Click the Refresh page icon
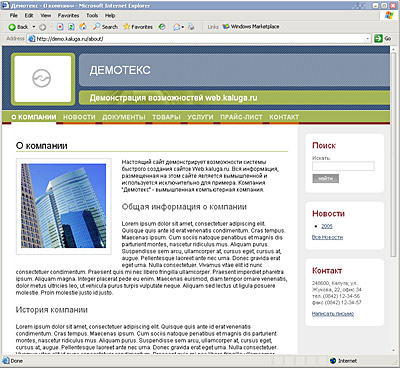This screenshot has width=400, height=368. [x=71, y=27]
